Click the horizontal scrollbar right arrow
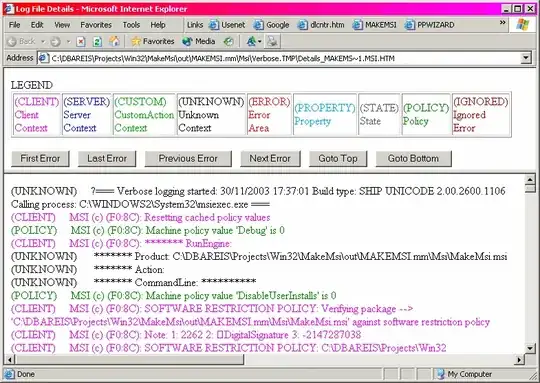 519,360
